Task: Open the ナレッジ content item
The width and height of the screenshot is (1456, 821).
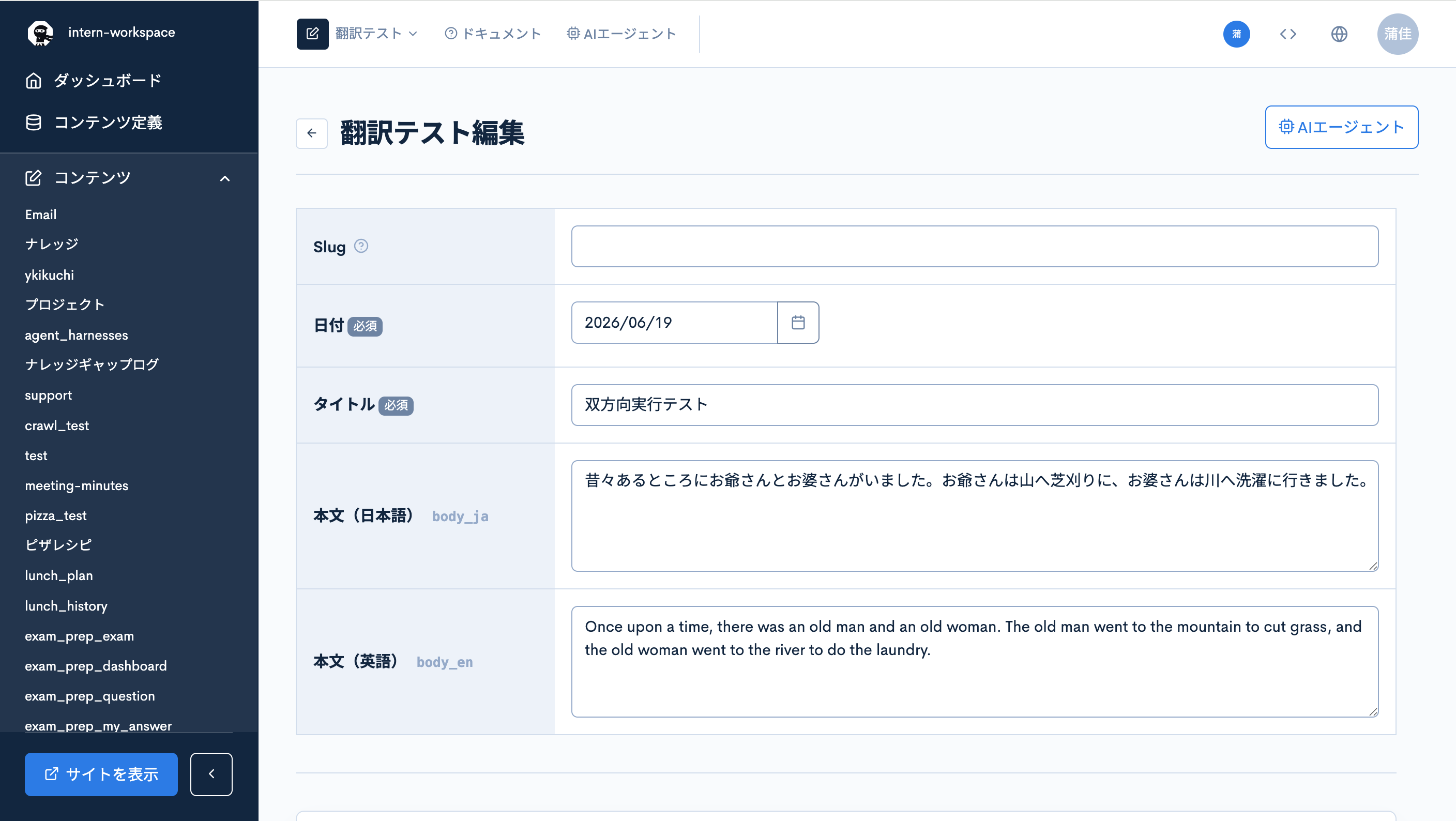Action: (x=52, y=245)
